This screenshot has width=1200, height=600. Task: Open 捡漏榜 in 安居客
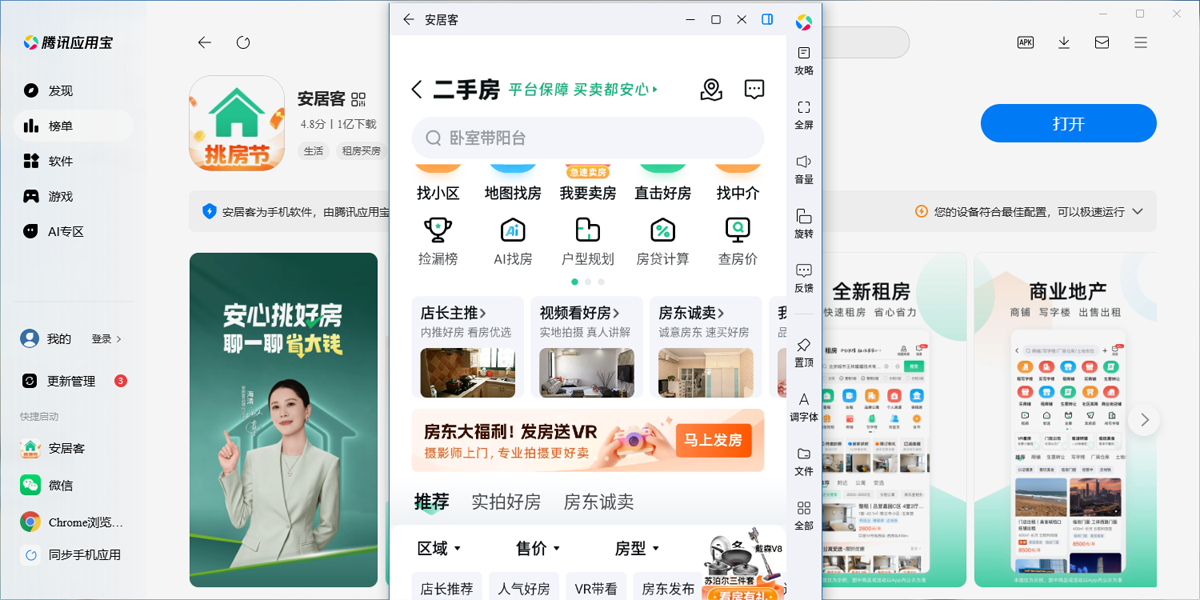(x=438, y=242)
